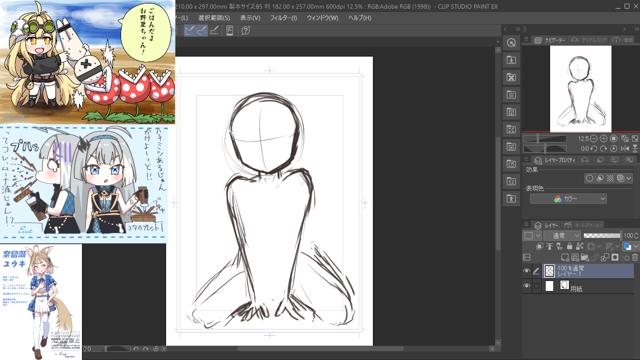Open the Window (W) menu
Viewport: 640px width, 360px height.
[x=322, y=18]
